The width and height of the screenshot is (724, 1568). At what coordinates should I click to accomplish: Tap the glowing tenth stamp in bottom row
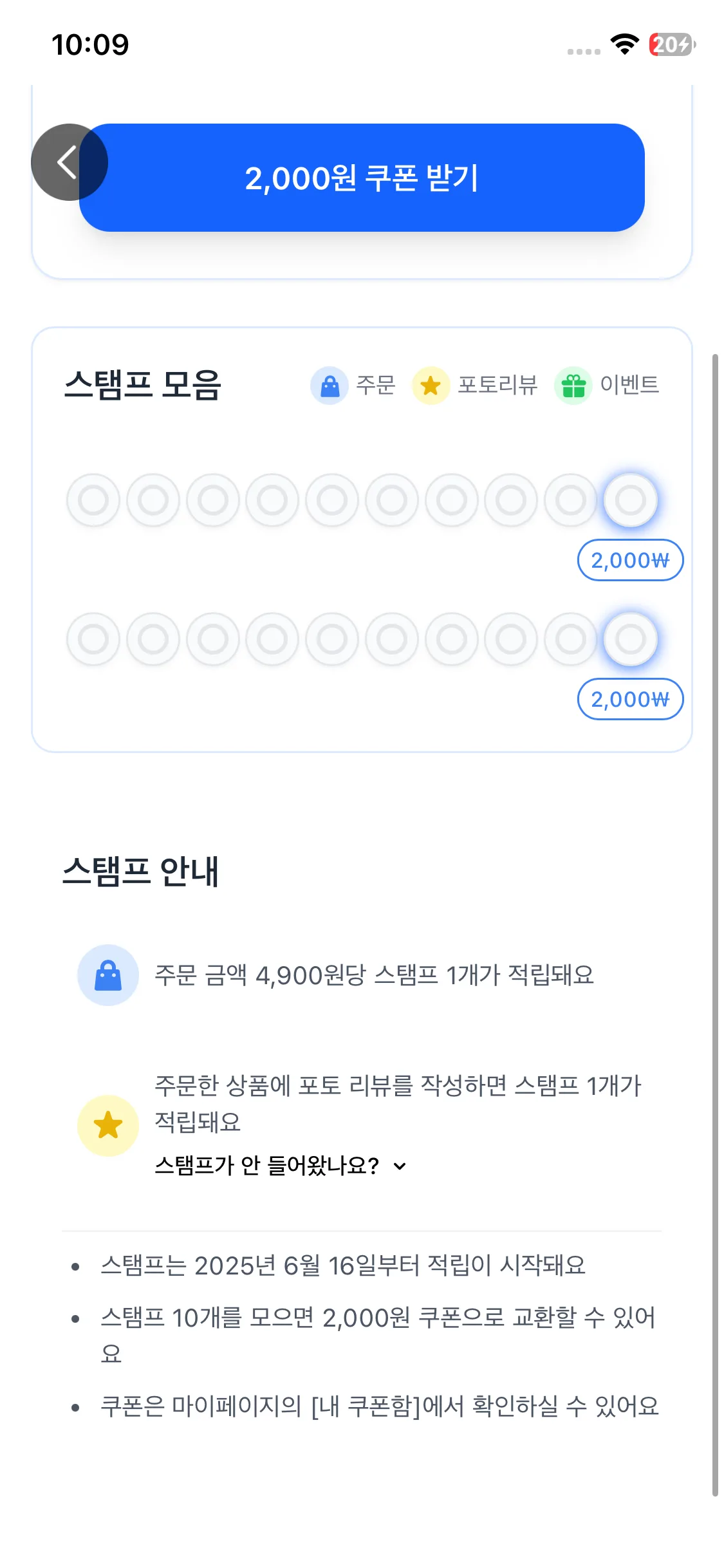[630, 639]
